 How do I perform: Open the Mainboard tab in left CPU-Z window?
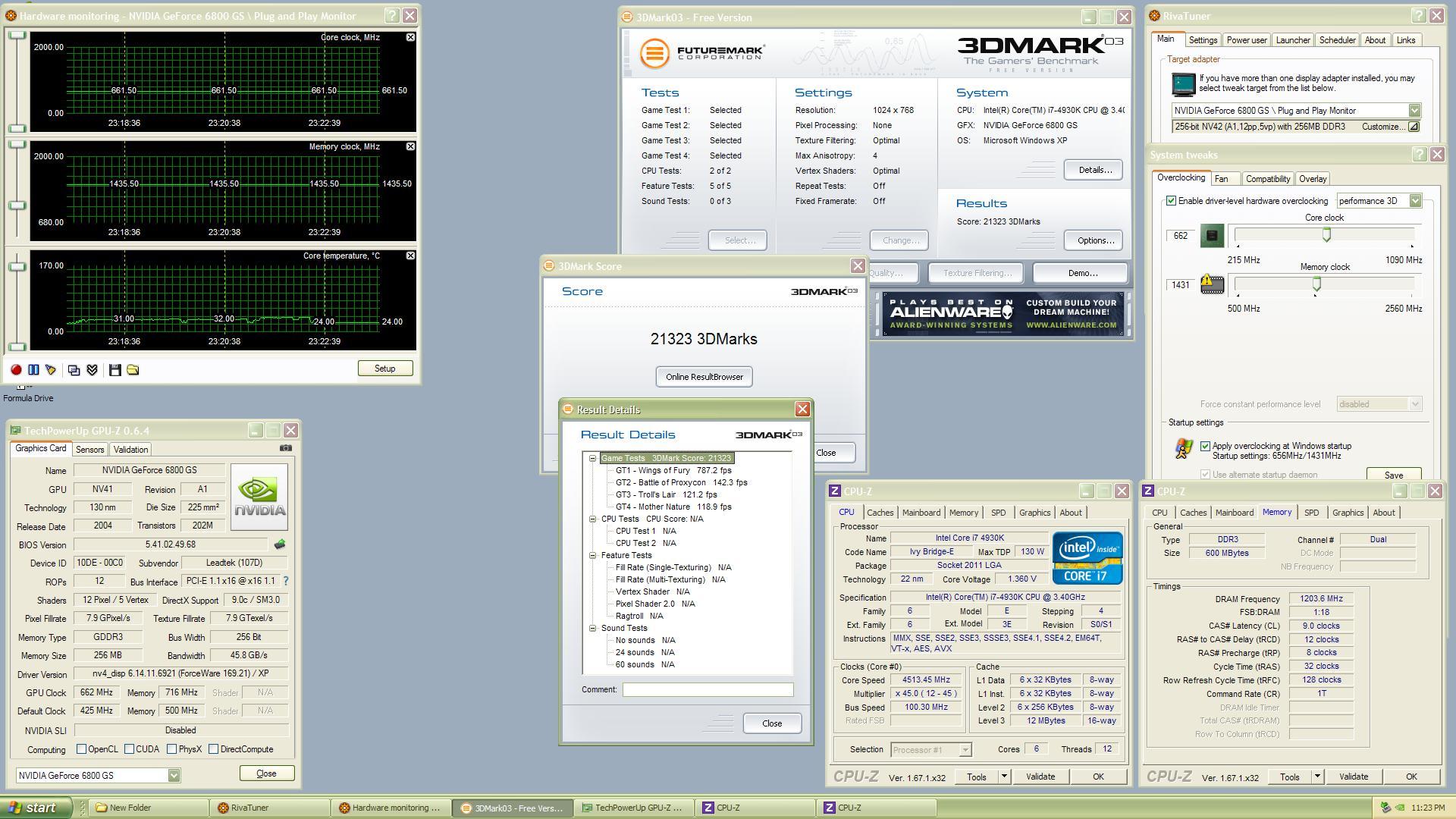[x=921, y=513]
